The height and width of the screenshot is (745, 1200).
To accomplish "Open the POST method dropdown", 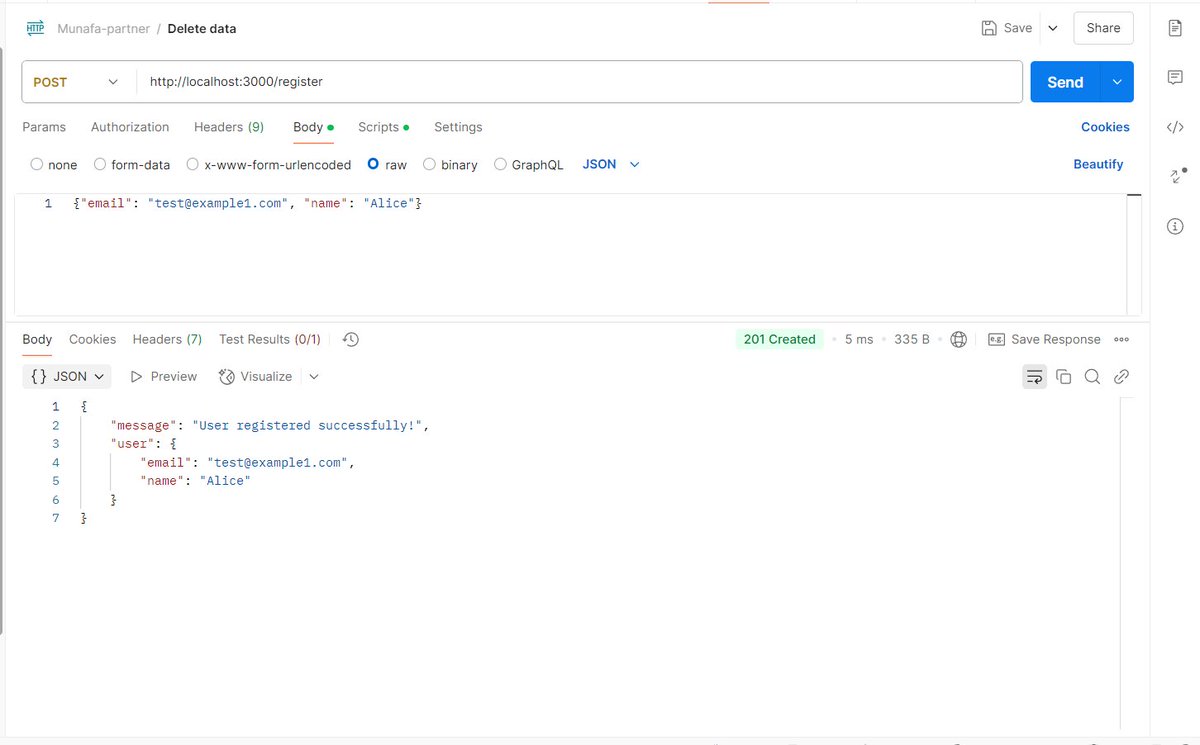I will coord(78,82).
